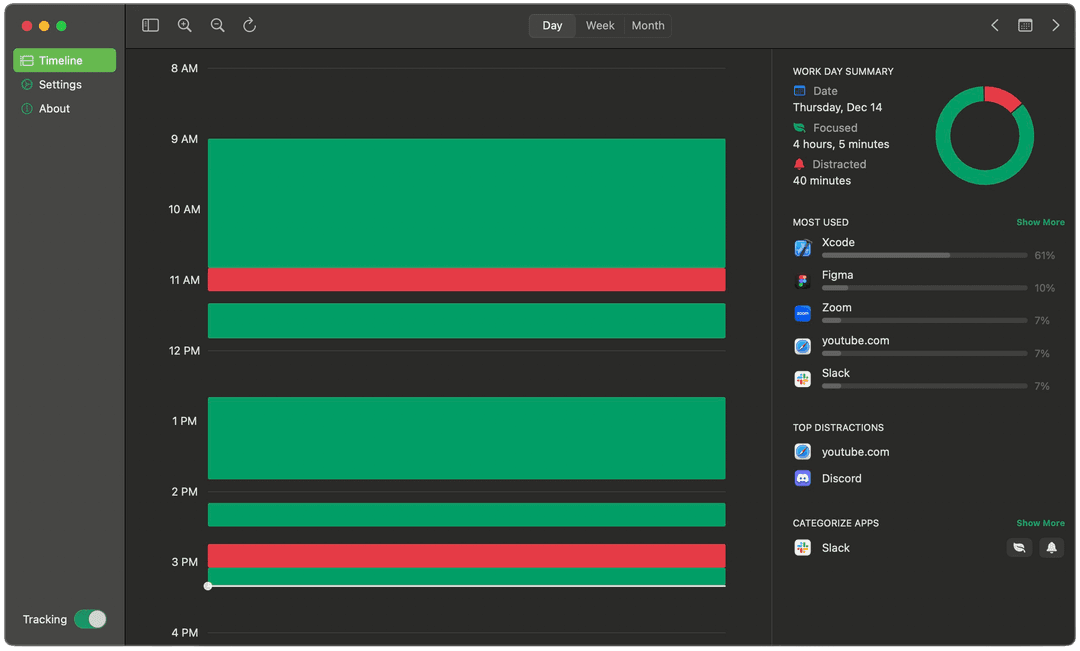Screen dimensions: 1080x651
Task: Click the Zoom usage bar at 7%
Action: pyautogui.click(x=924, y=320)
